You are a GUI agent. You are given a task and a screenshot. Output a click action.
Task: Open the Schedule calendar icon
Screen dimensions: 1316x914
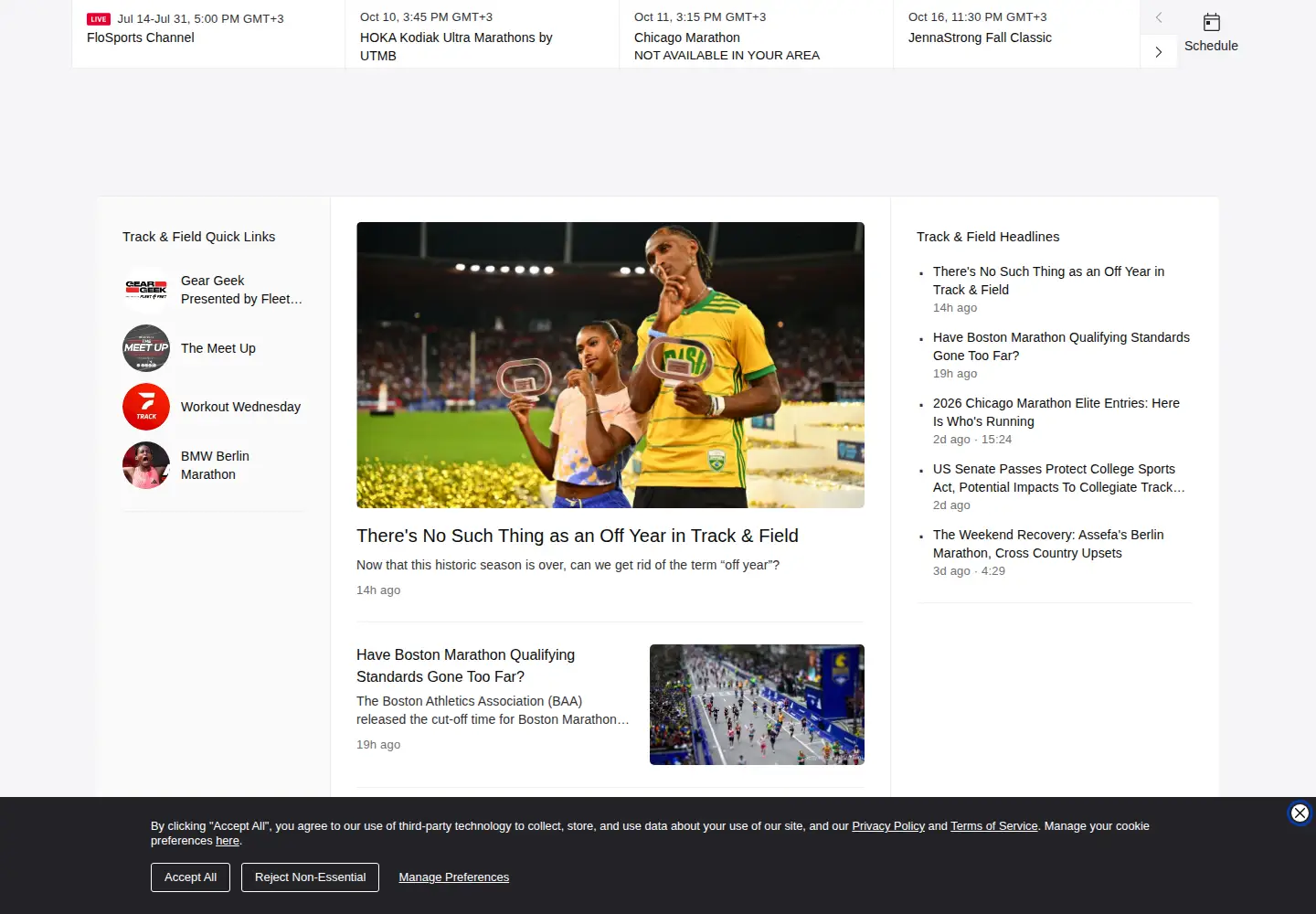(1211, 22)
